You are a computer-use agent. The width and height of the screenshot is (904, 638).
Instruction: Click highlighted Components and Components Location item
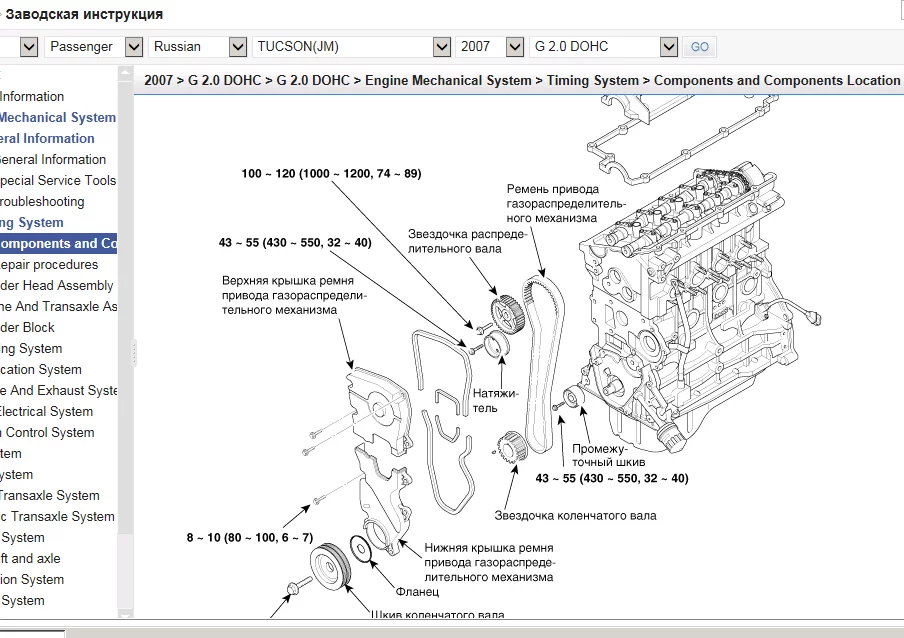[58, 244]
